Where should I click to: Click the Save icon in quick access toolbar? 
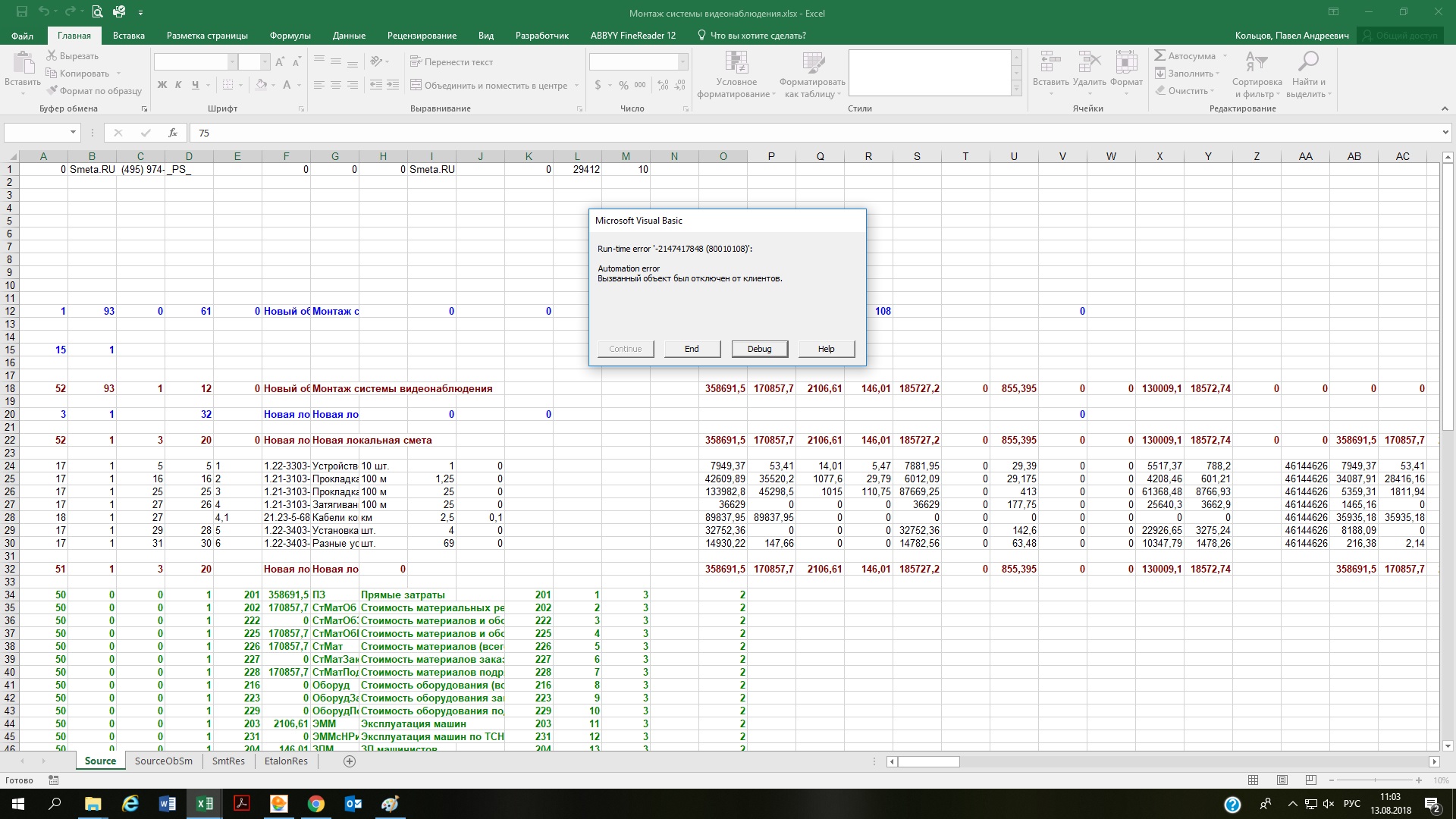click(x=21, y=12)
